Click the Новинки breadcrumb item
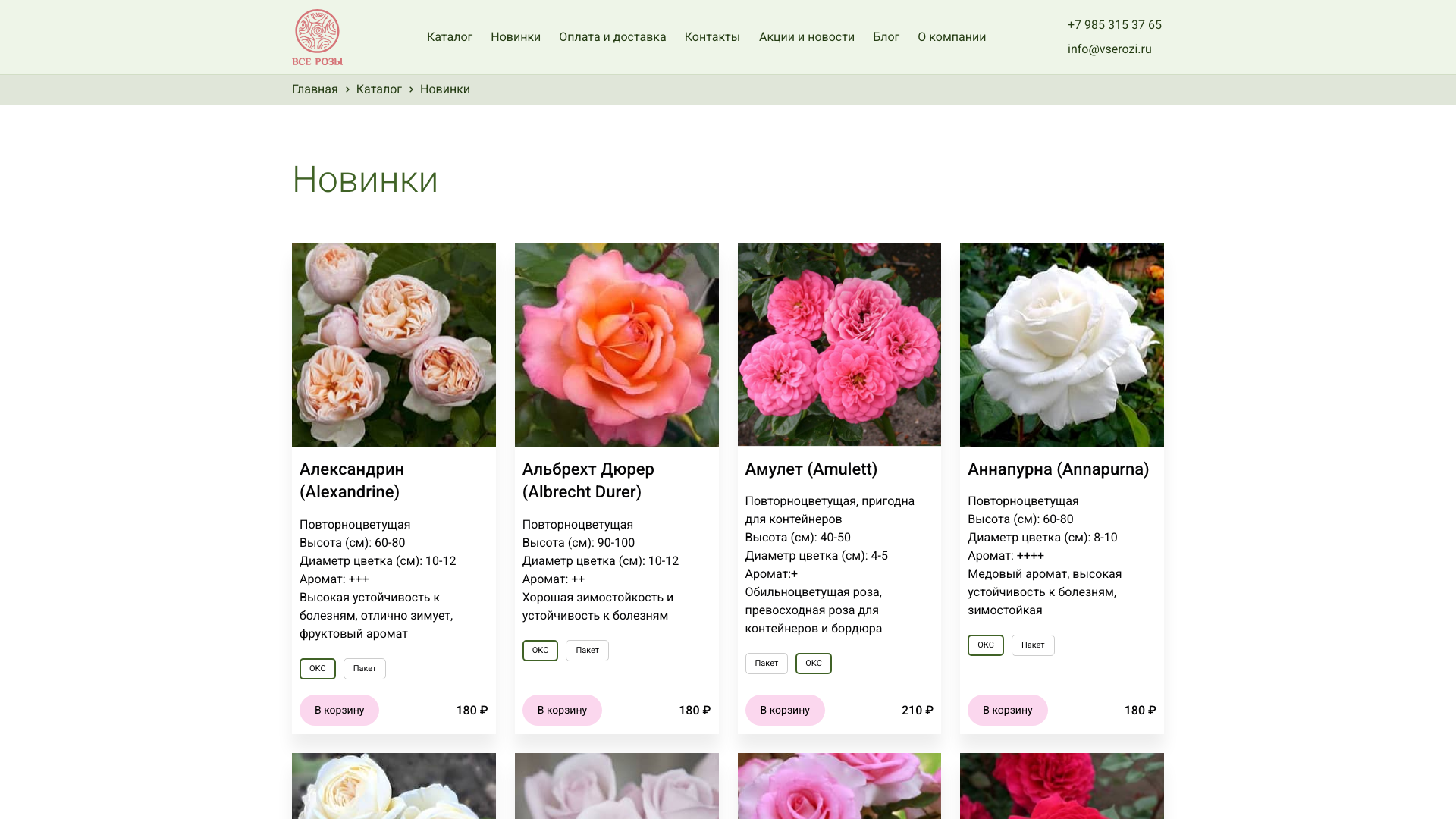The image size is (1456, 819). (445, 89)
